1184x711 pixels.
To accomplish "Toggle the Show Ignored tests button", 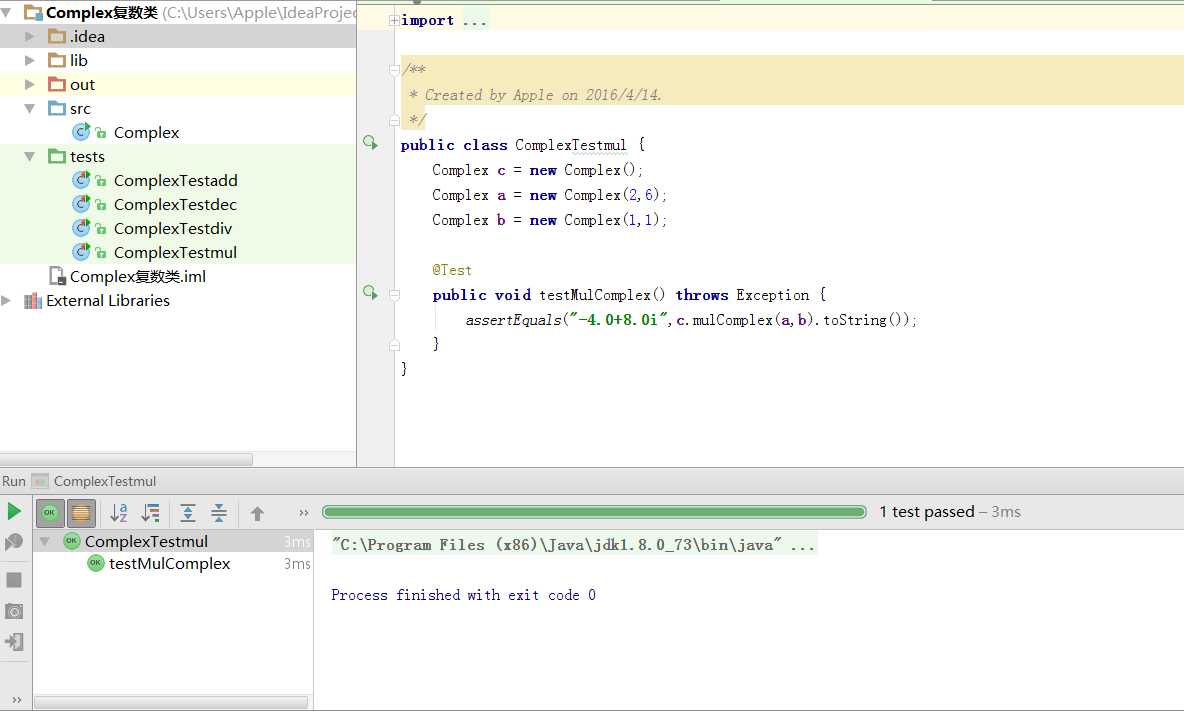I will (81, 513).
